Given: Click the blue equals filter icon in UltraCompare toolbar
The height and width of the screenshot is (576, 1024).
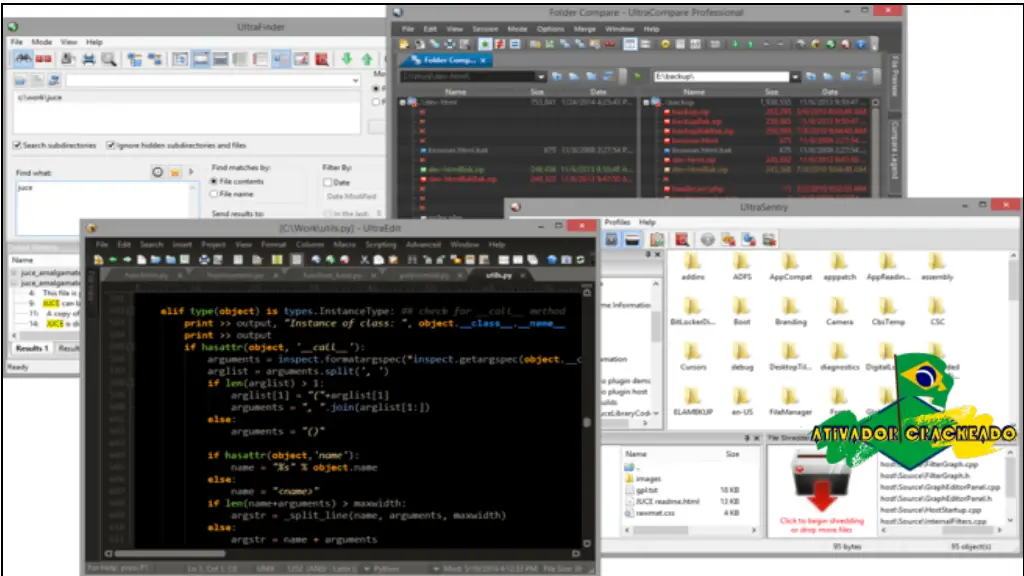Looking at the screenshot, I should click(x=515, y=44).
